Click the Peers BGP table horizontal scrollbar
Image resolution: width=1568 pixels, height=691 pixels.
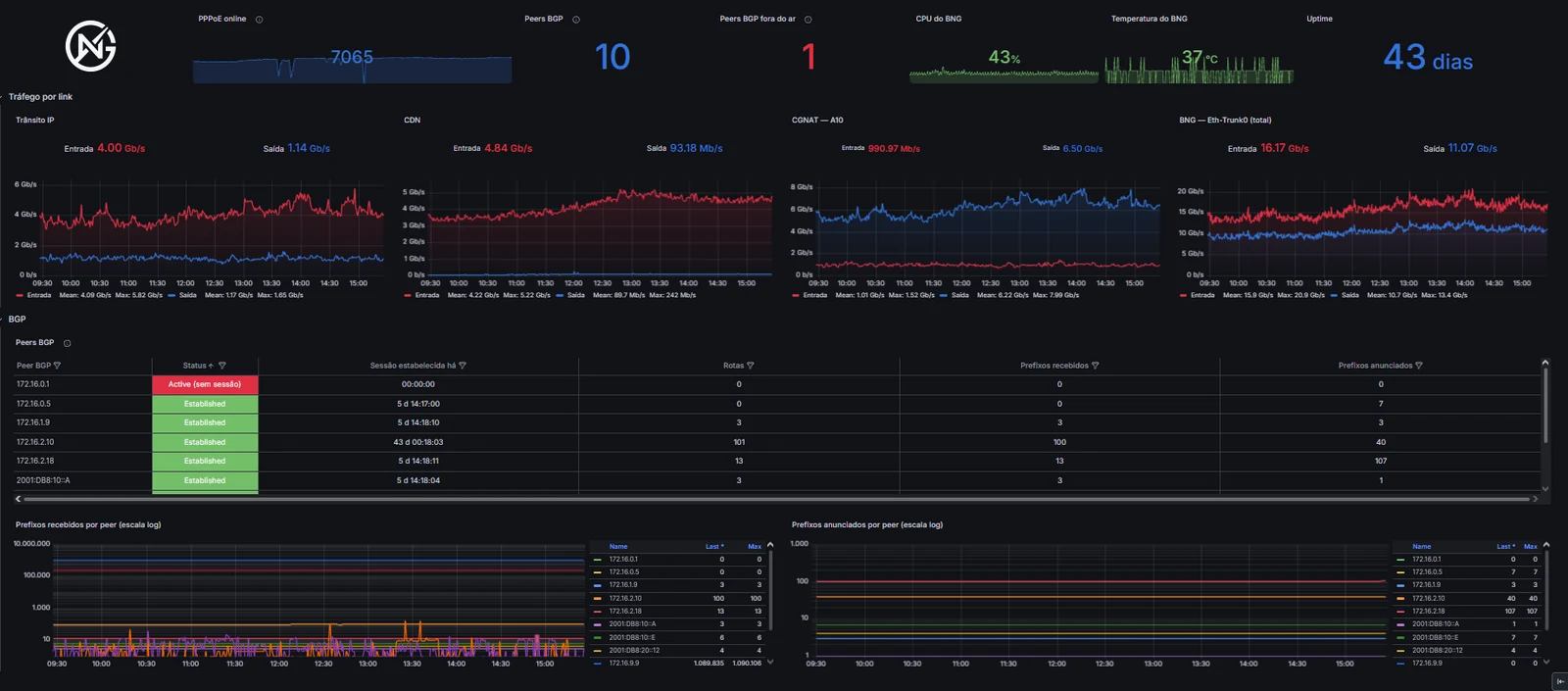[774, 499]
